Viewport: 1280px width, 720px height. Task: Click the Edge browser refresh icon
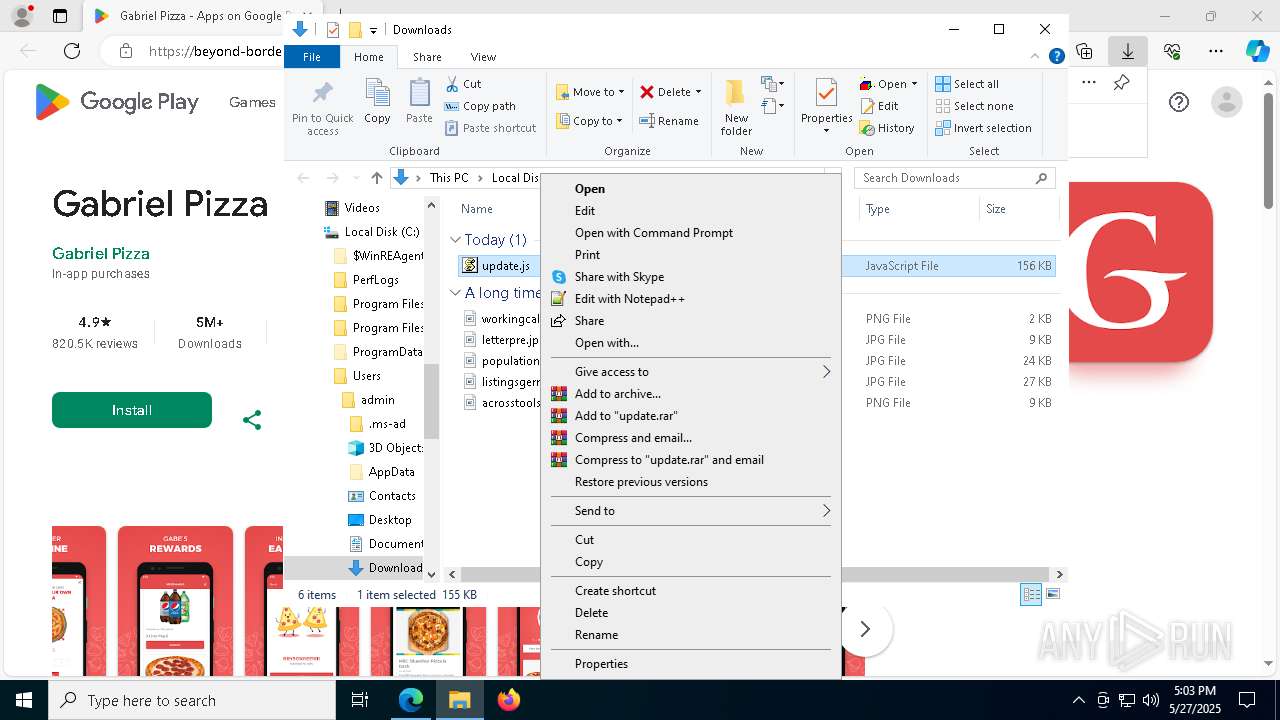(72, 51)
